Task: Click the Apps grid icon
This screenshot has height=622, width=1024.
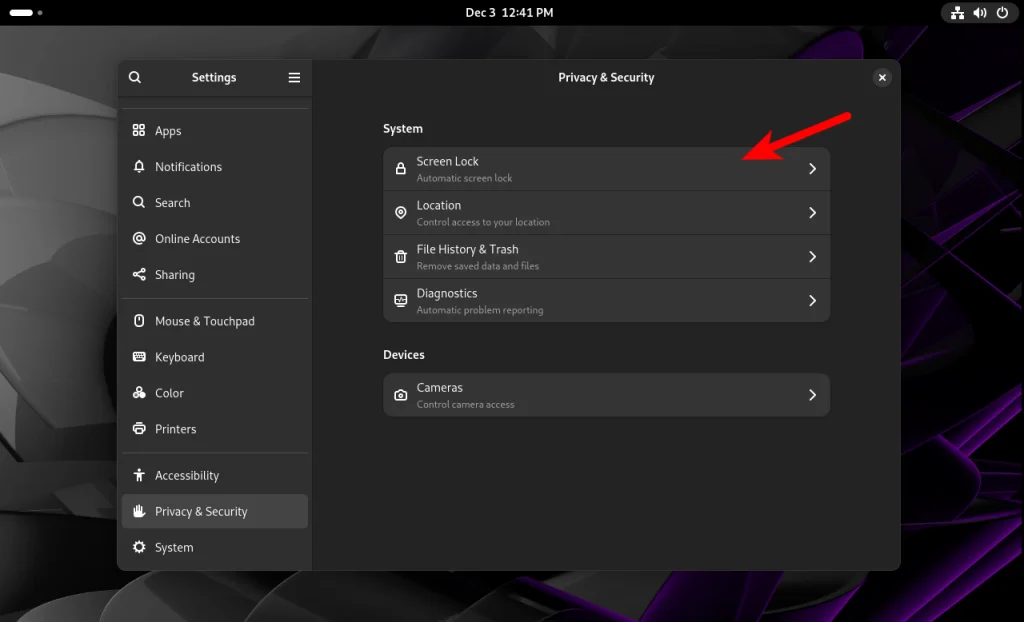Action: coord(138,130)
